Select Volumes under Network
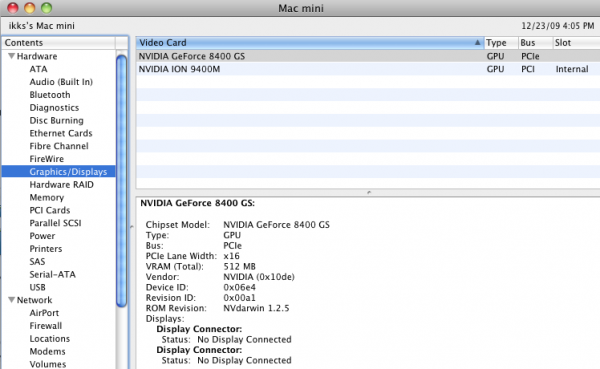This screenshot has width=600, height=369. point(47,364)
